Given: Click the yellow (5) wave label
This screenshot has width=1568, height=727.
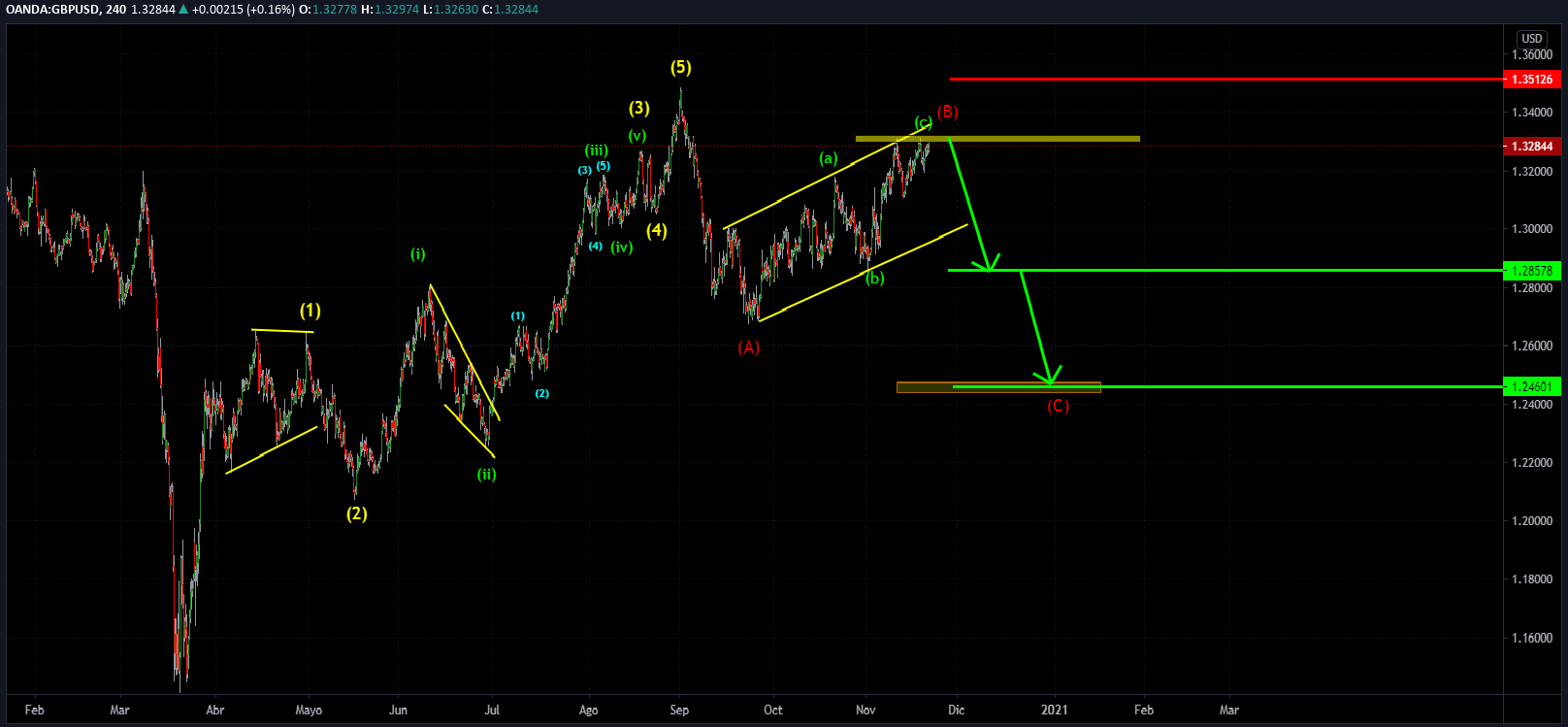Looking at the screenshot, I should tap(681, 67).
